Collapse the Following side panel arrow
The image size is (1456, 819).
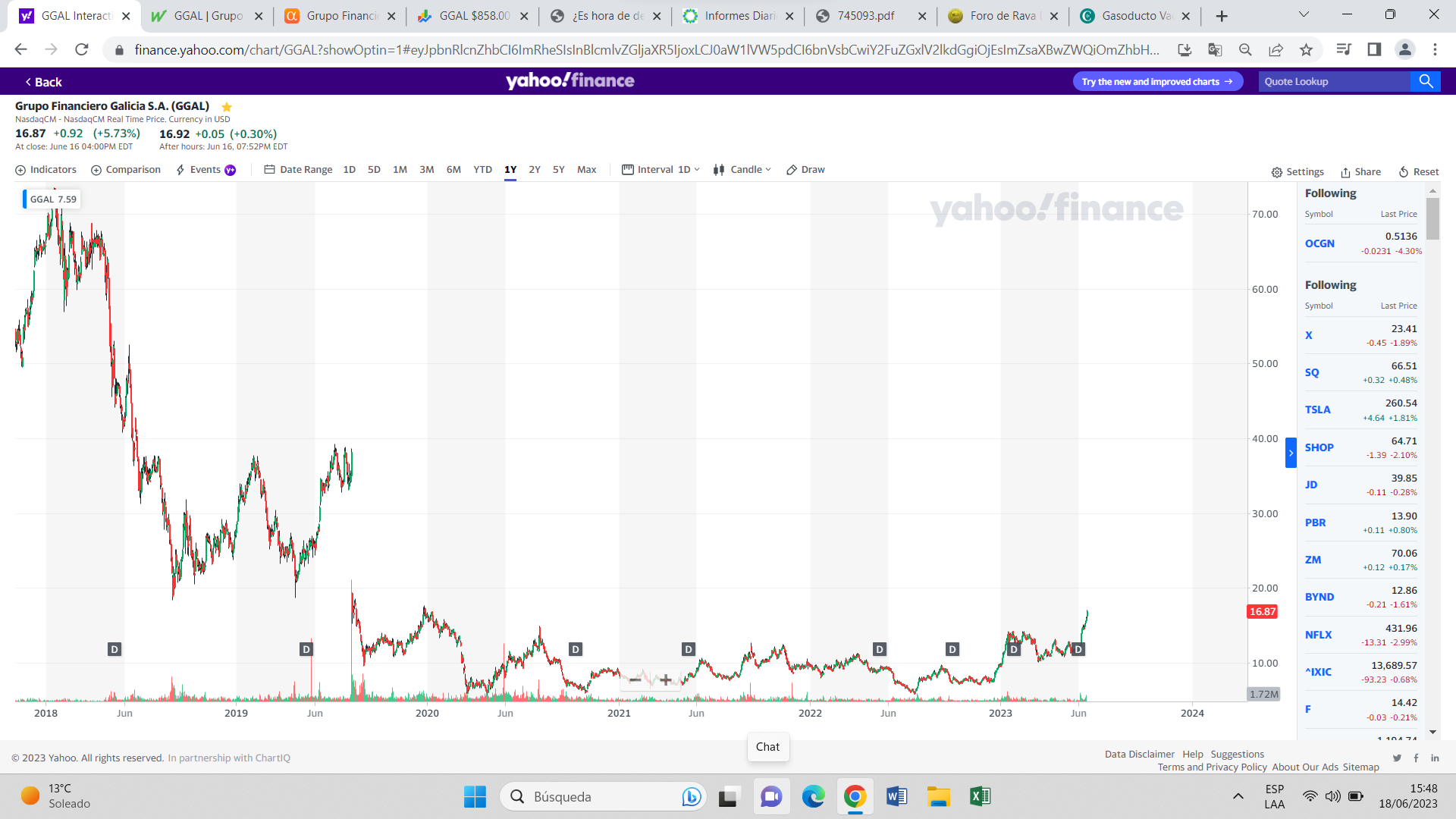(1291, 453)
